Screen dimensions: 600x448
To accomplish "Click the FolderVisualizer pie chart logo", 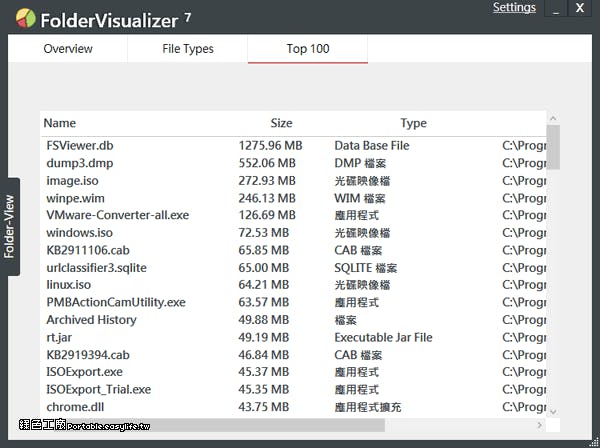I will click(x=26, y=18).
